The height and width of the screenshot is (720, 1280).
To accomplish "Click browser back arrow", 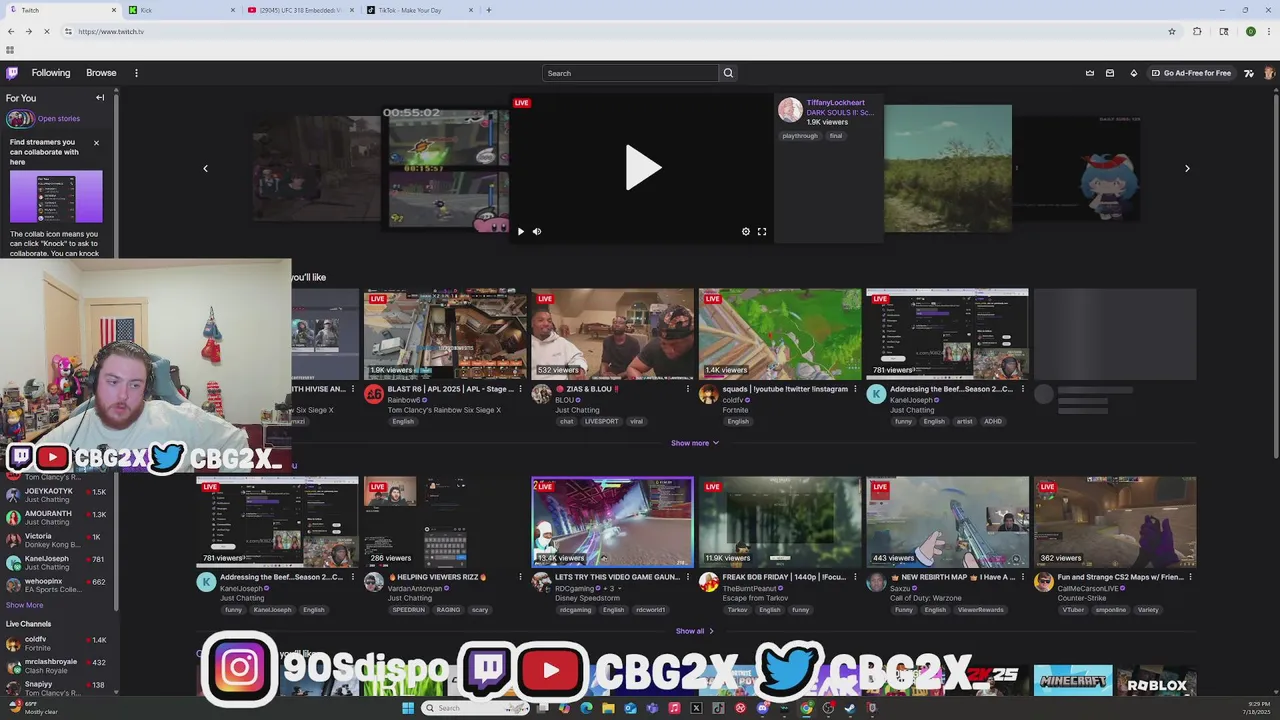I will coord(11,31).
